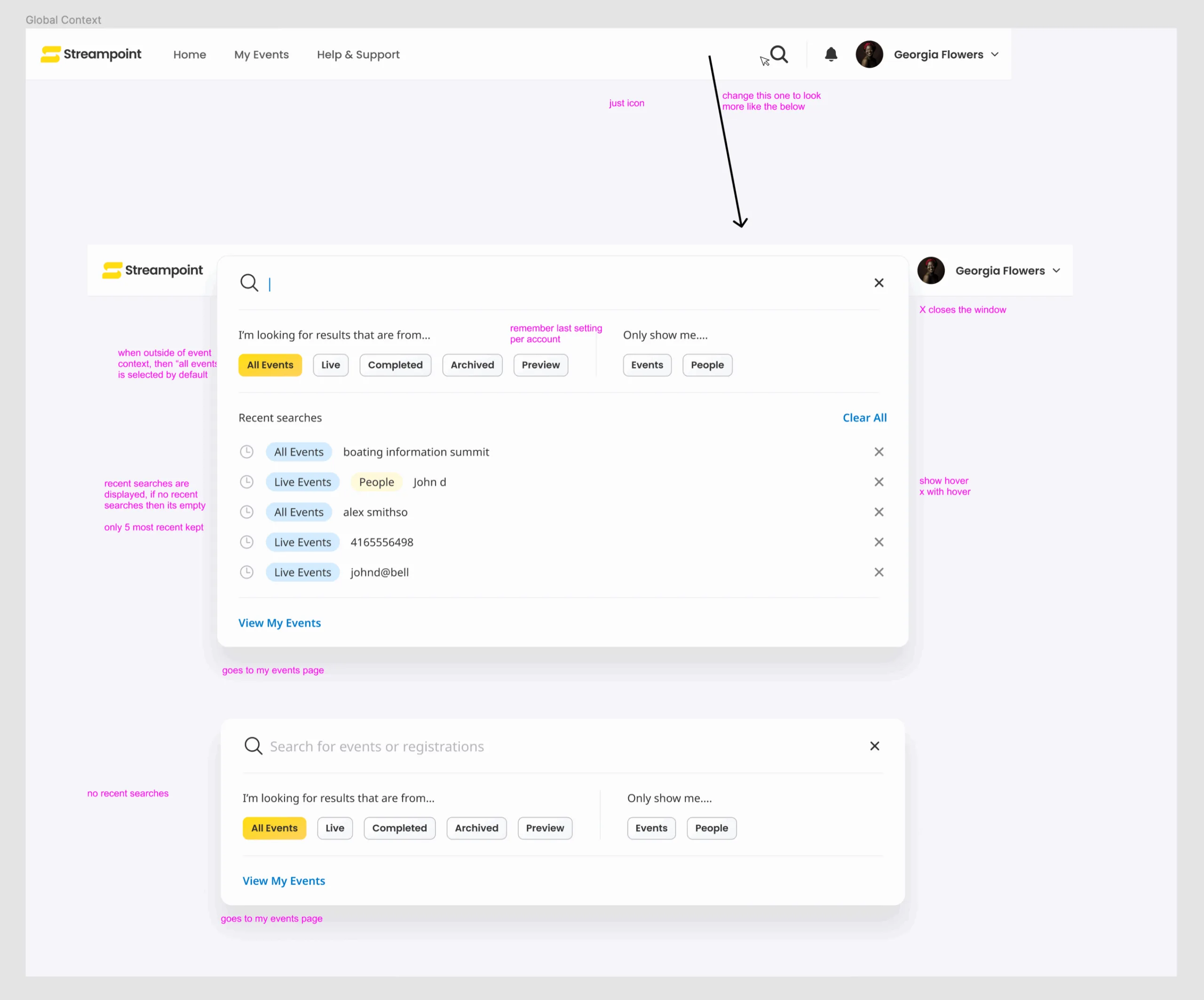Screen dimensions: 1204x1000
Task: Select recent search johnd@bell
Action: tap(380, 572)
